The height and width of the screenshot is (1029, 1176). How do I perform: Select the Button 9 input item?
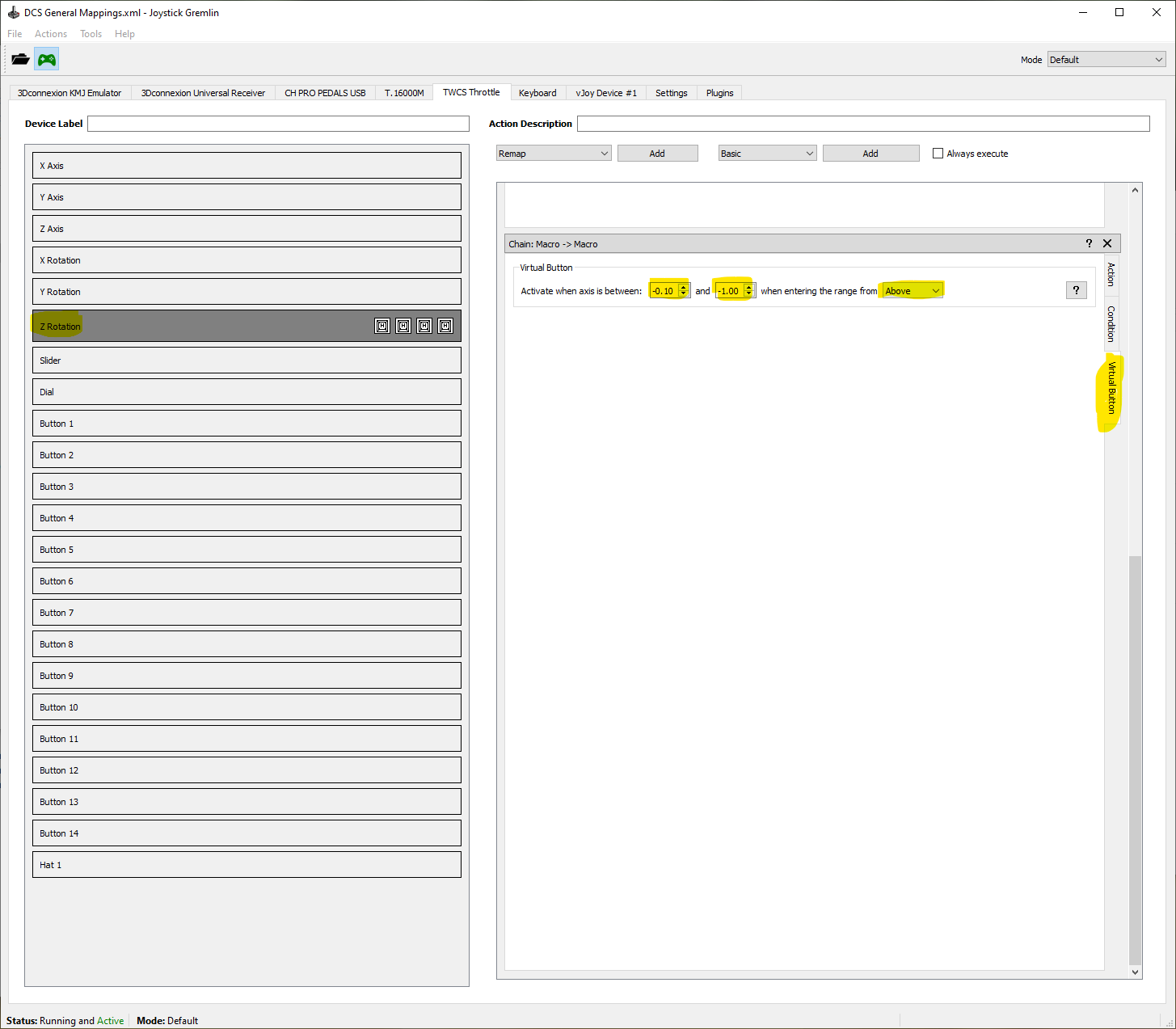pyautogui.click(x=247, y=676)
